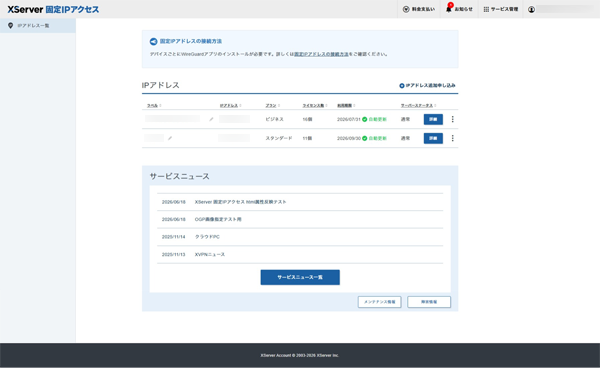The width and height of the screenshot is (600, 368).
Task: Click IPアドレス追加申し込み link
Action: (x=427, y=86)
